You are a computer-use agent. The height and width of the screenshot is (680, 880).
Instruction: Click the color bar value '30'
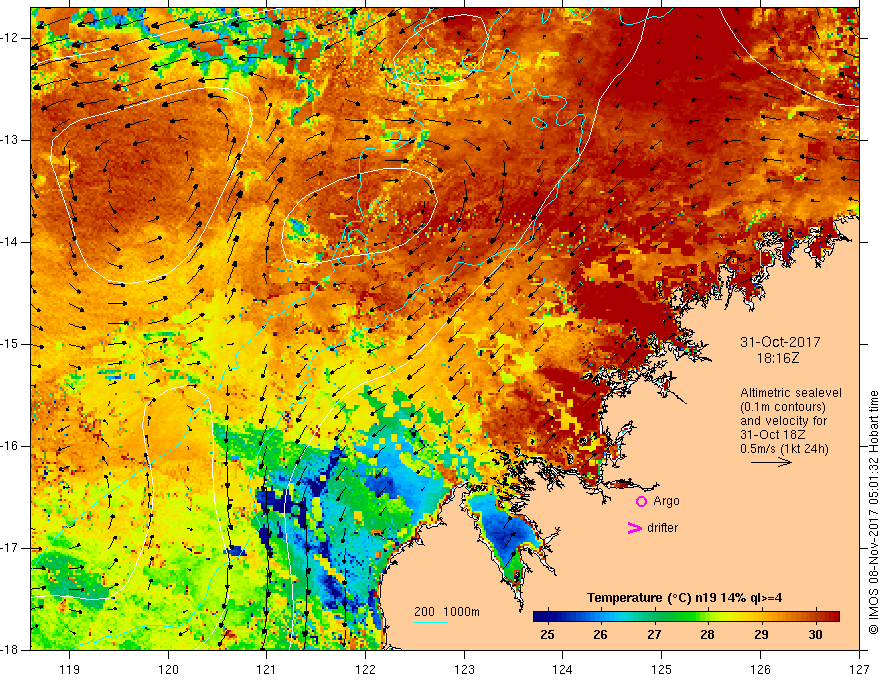(x=815, y=635)
